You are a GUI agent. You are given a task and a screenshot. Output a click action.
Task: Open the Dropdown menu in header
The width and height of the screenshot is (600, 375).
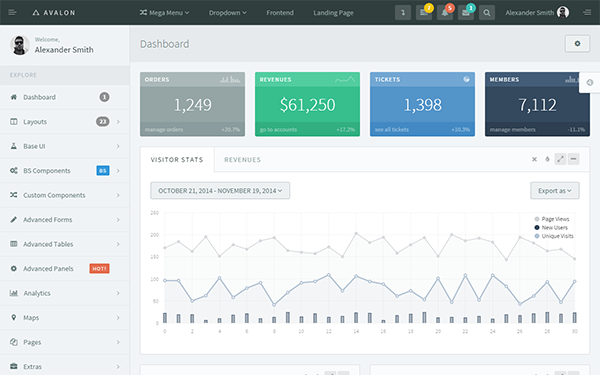(228, 13)
